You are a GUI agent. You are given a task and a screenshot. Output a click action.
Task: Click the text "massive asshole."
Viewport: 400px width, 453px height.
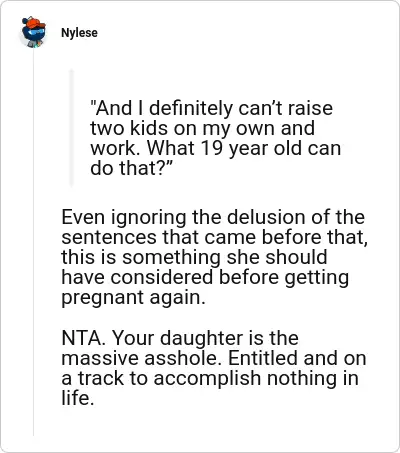(142, 358)
